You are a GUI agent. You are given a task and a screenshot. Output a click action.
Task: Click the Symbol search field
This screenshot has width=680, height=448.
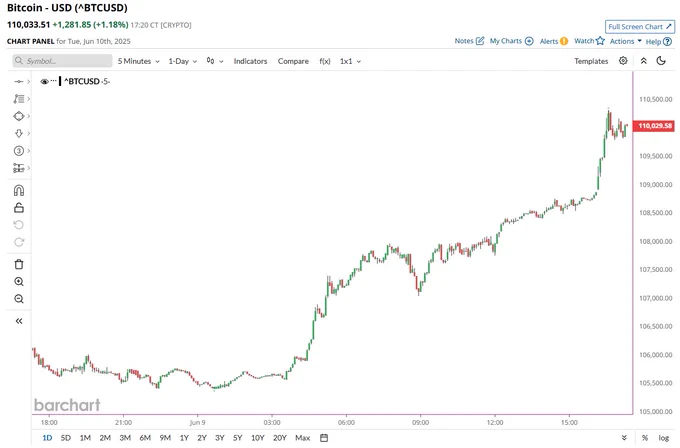point(62,61)
